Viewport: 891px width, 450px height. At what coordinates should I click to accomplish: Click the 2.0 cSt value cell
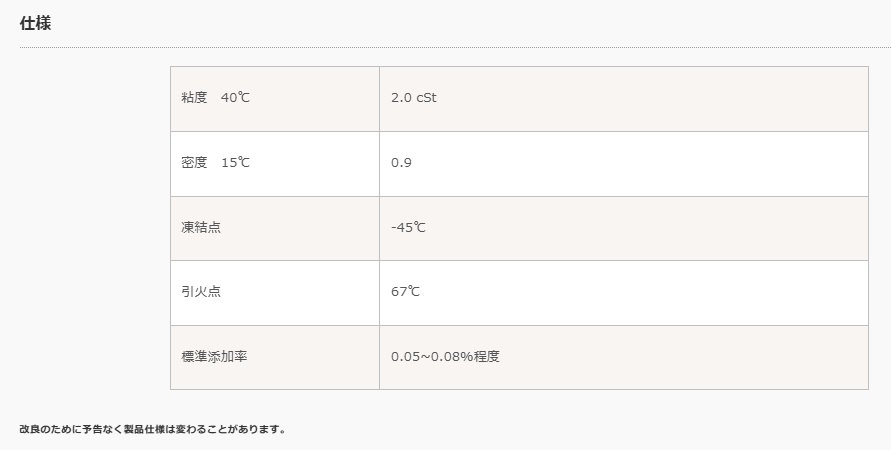(x=624, y=99)
